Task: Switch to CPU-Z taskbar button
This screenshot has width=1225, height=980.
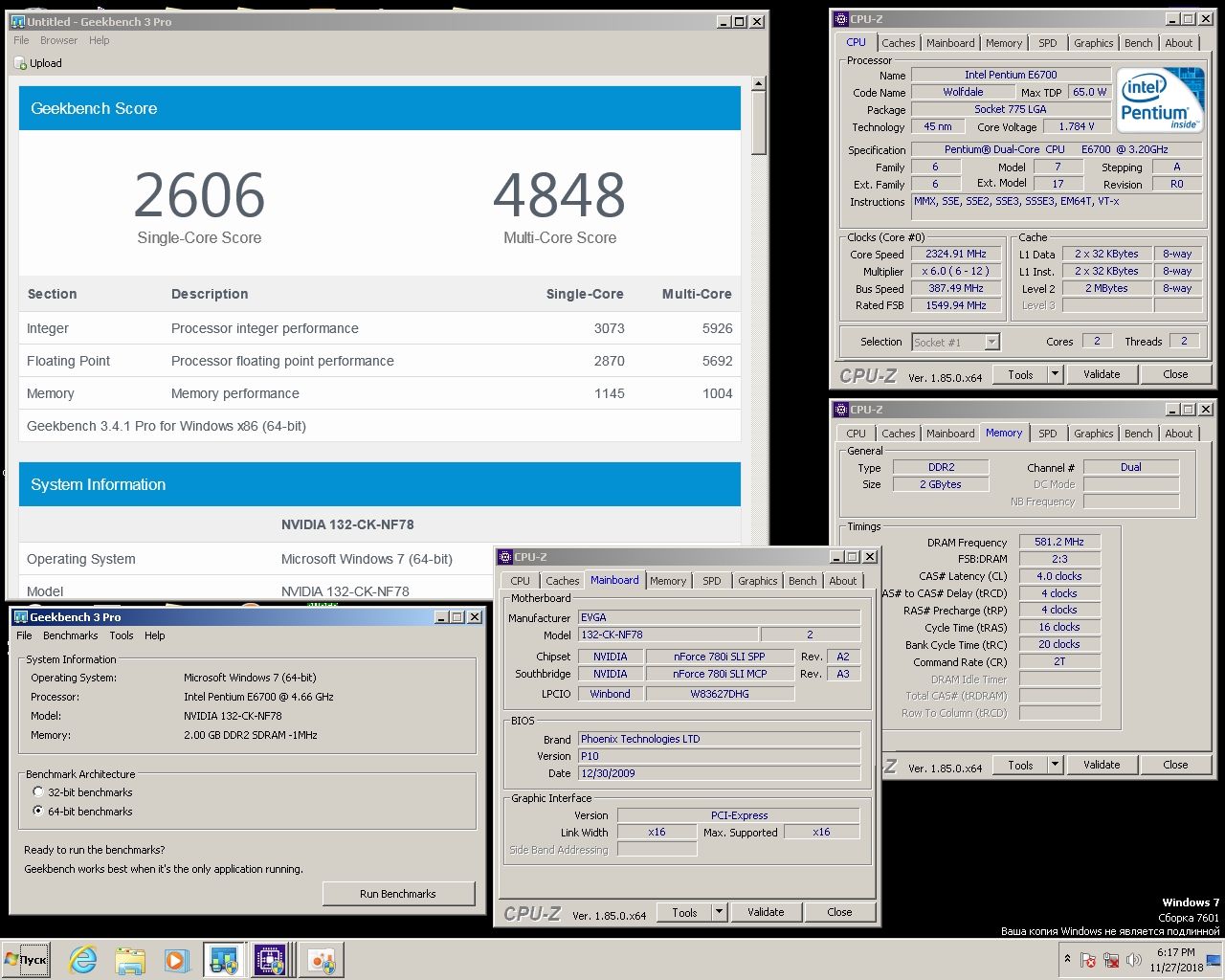Action: click(x=271, y=960)
